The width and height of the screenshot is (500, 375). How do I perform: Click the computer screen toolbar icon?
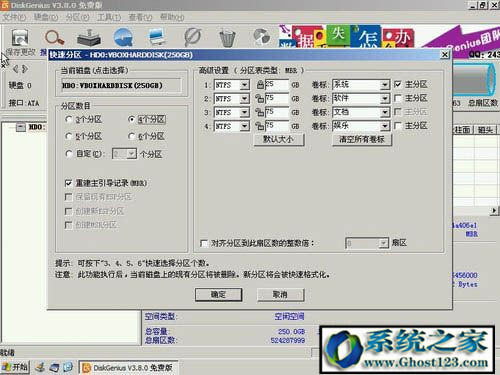[157, 37]
